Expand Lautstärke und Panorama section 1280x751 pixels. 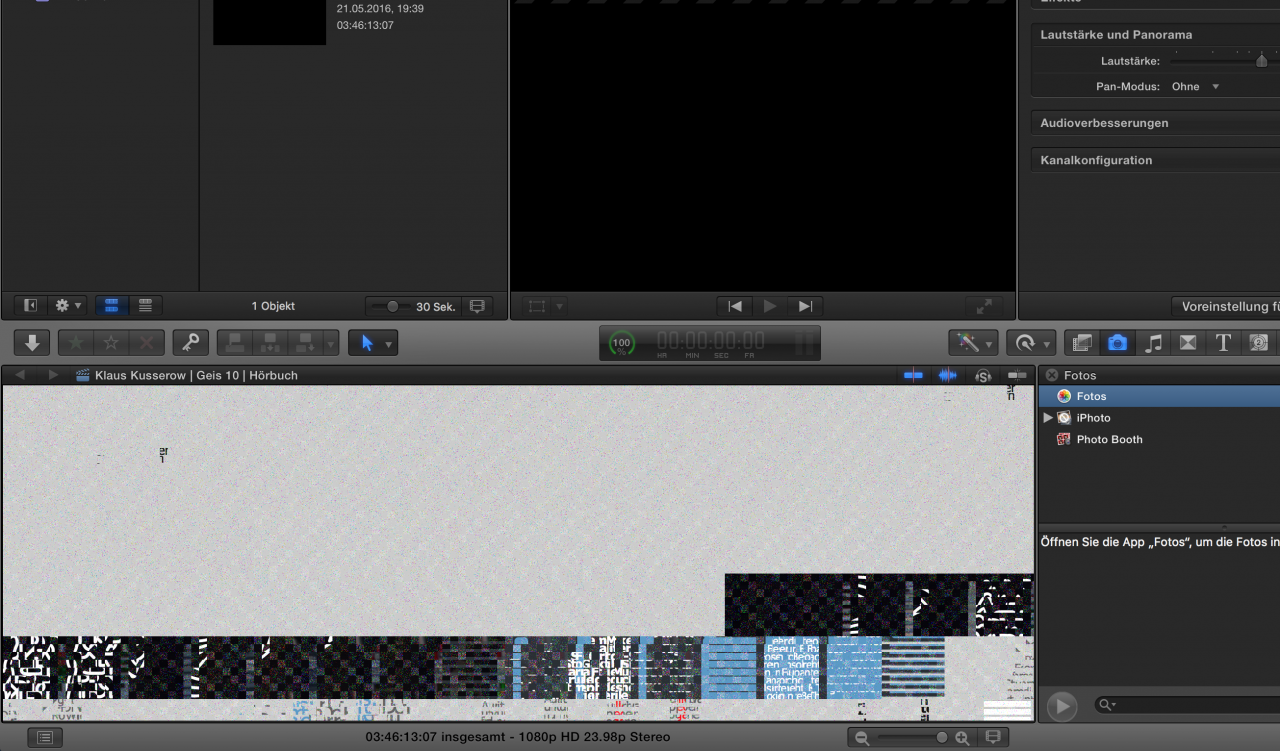coord(1116,35)
